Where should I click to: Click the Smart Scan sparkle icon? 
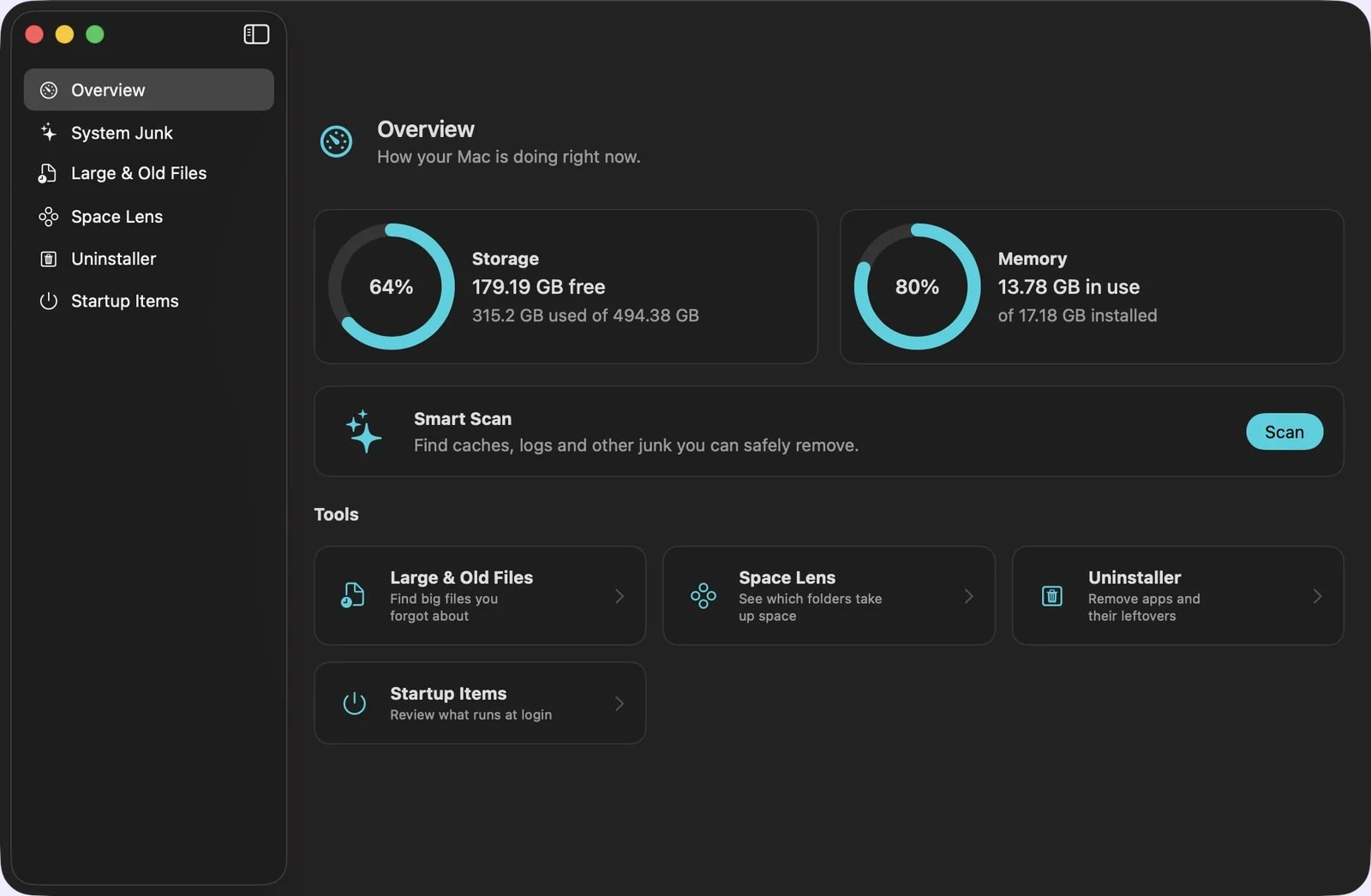364,431
